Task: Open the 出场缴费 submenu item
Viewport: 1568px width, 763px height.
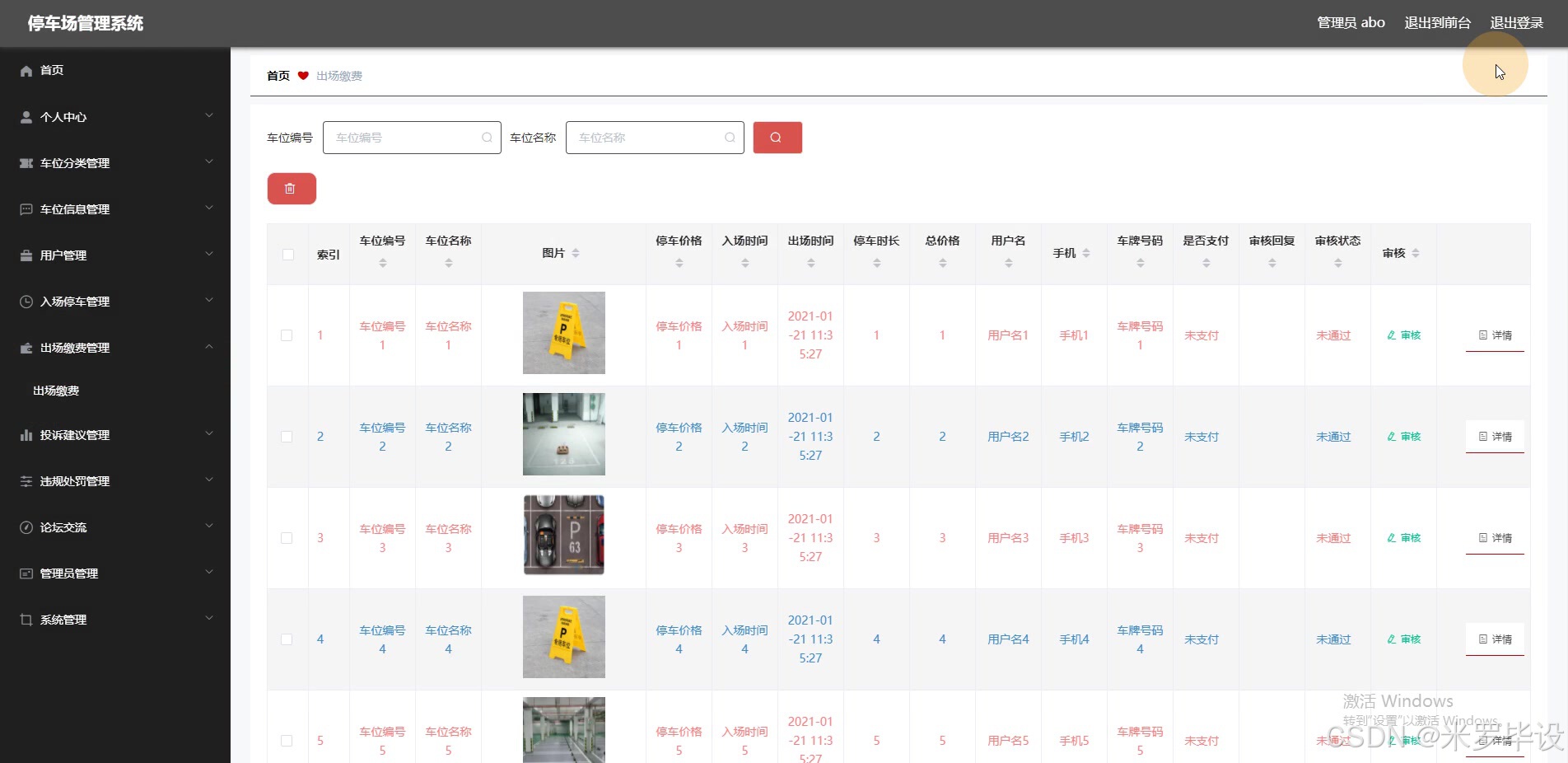Action: (115, 391)
